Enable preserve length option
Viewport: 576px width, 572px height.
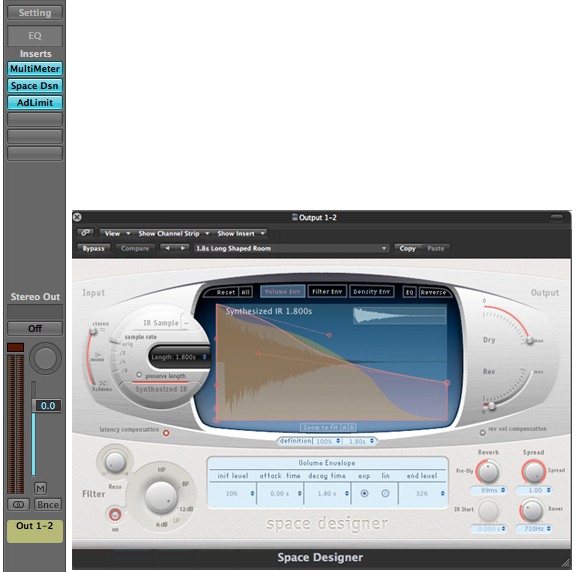[x=139, y=375]
